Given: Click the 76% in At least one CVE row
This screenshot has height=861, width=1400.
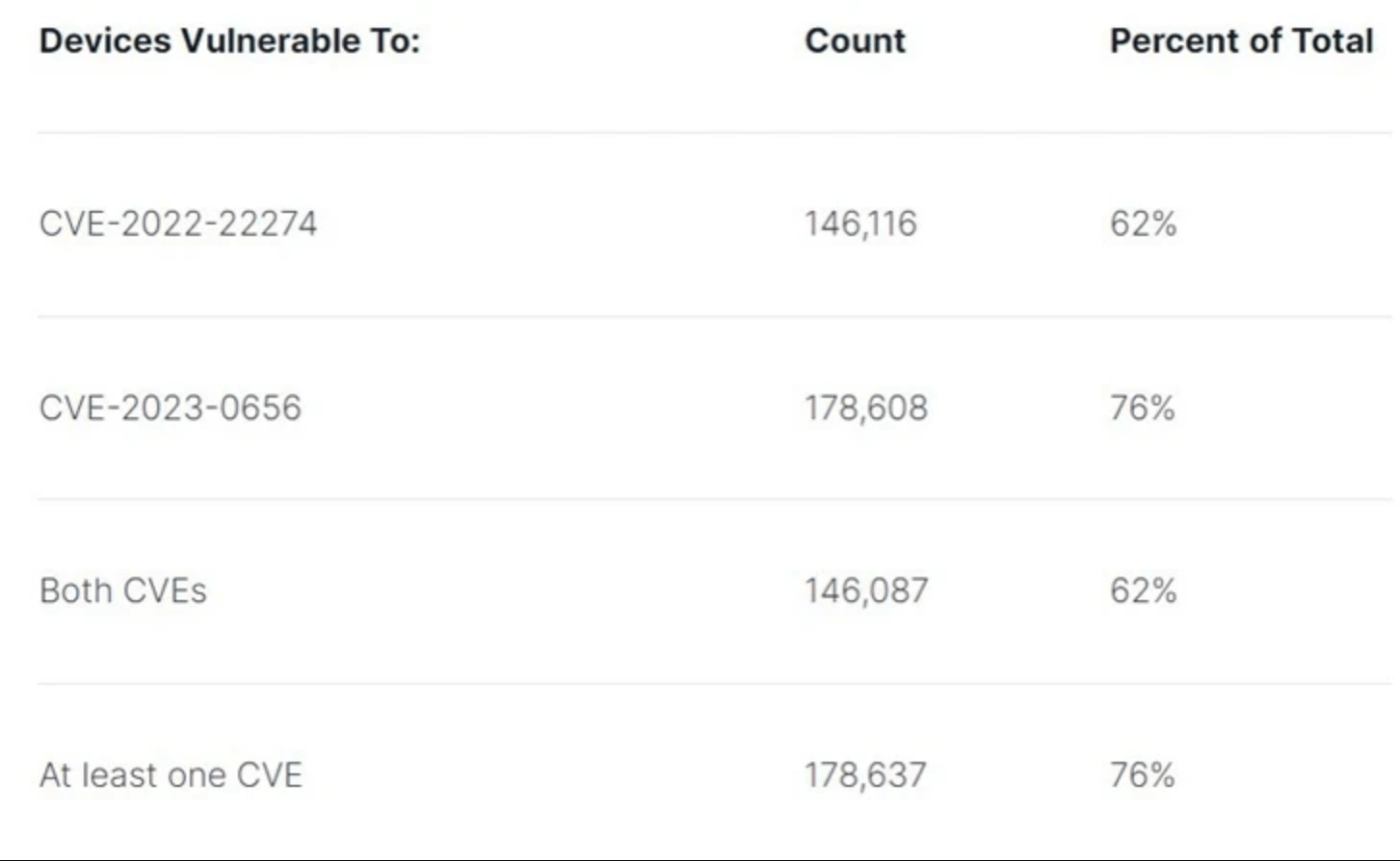Looking at the screenshot, I should (x=1142, y=774).
